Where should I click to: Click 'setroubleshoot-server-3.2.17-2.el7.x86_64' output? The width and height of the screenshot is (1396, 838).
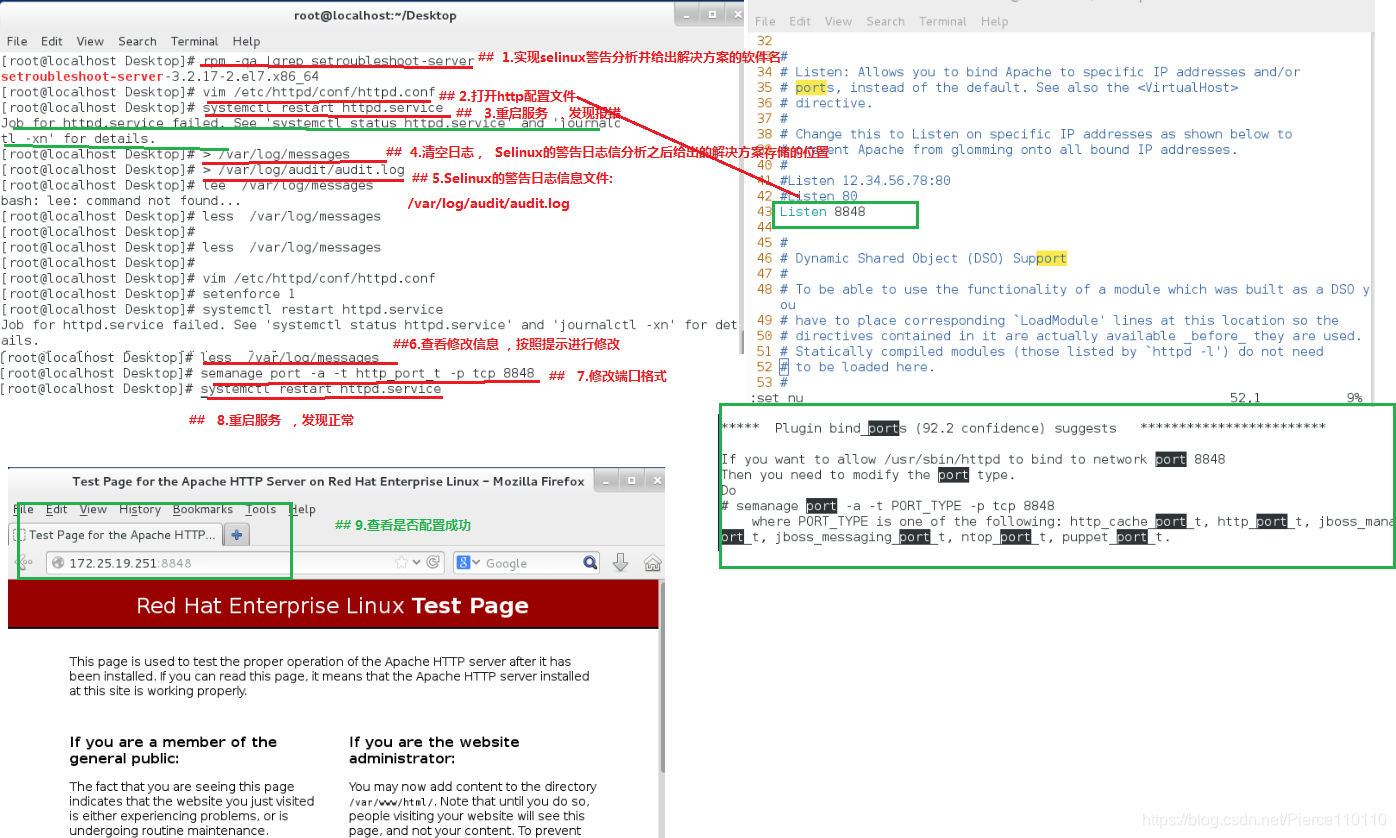click(x=160, y=76)
